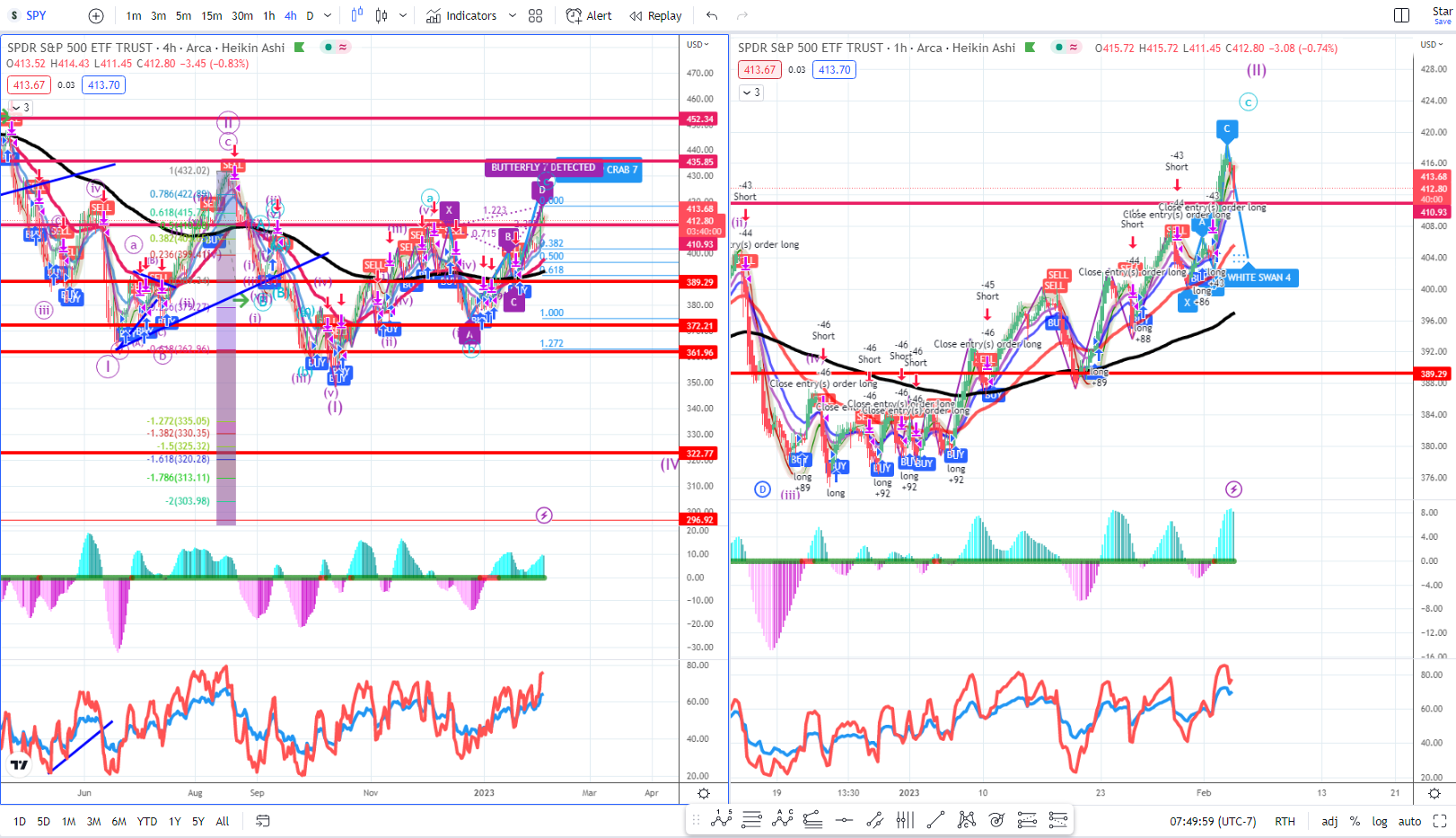Click the undo arrow
Screen dimensions: 1456x838
pyautogui.click(x=712, y=15)
